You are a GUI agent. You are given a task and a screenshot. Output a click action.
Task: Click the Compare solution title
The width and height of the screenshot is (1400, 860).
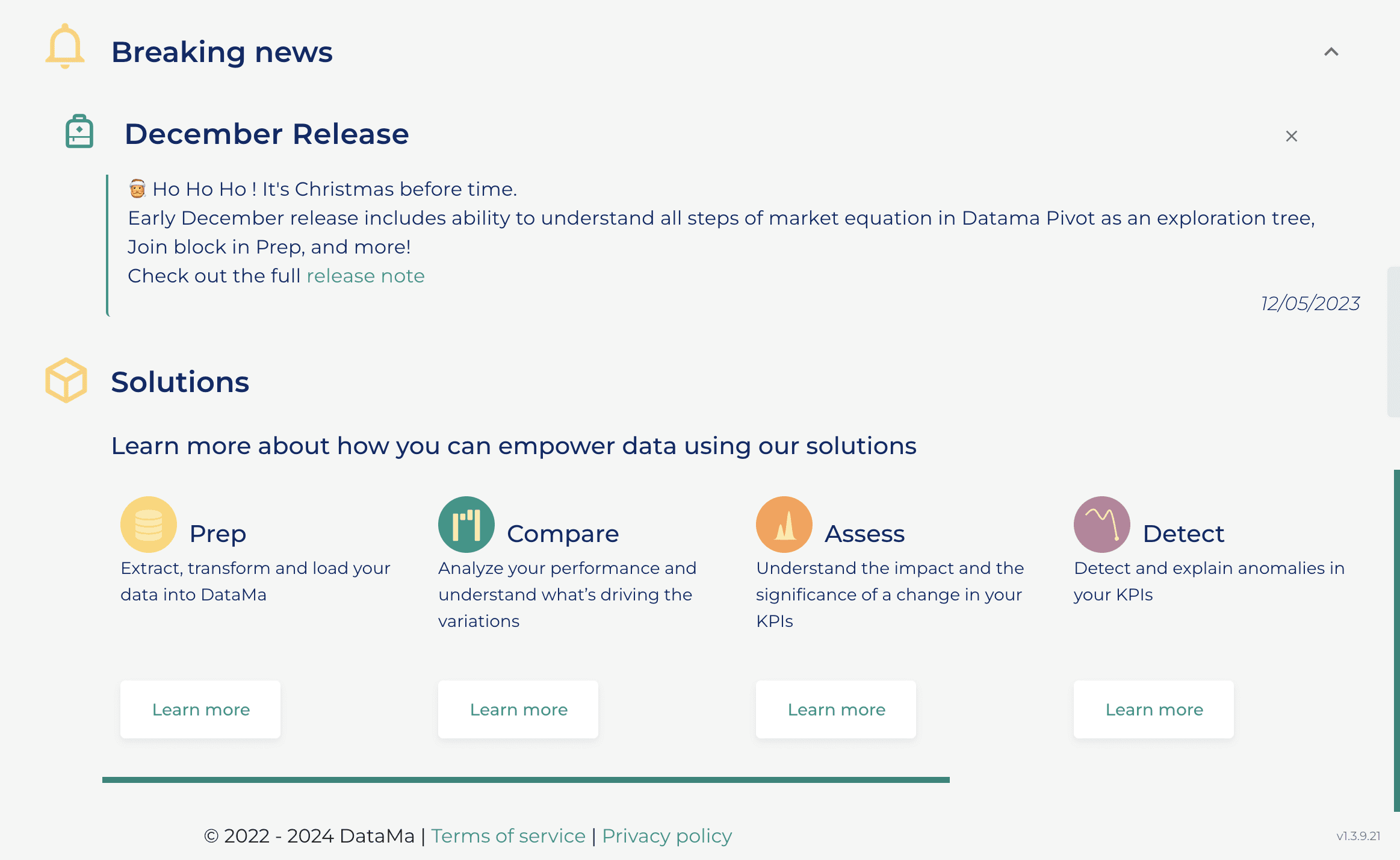(x=563, y=534)
